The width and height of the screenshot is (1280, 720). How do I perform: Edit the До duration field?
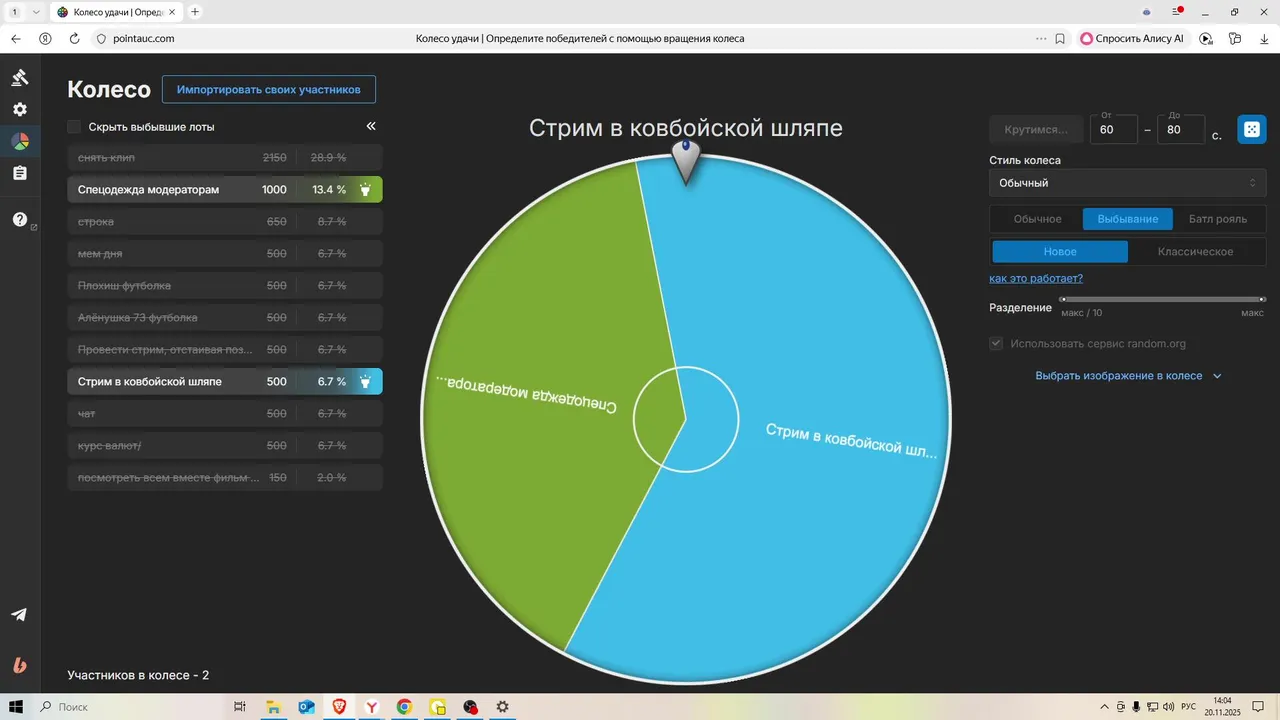tap(1180, 130)
